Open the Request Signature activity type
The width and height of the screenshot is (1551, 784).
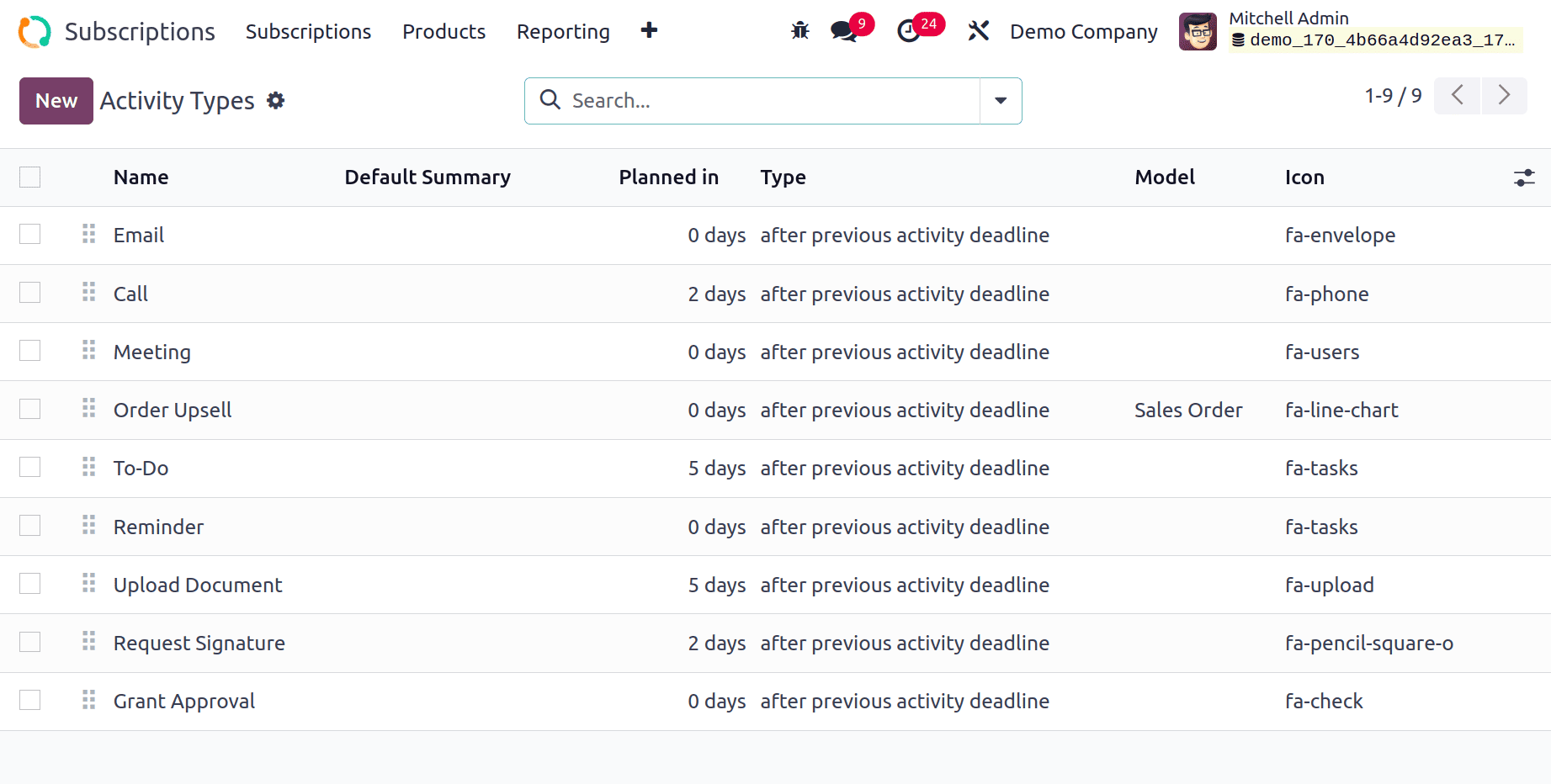(x=199, y=643)
